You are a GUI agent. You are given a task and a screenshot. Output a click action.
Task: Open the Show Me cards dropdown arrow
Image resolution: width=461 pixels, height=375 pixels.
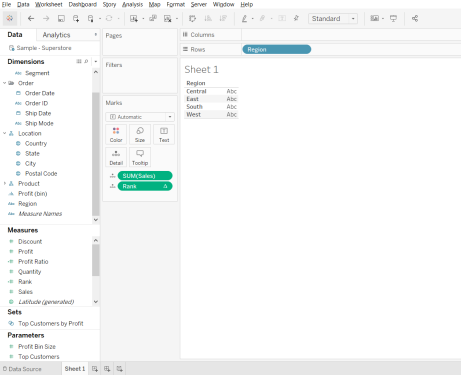pyautogui.click(x=383, y=19)
